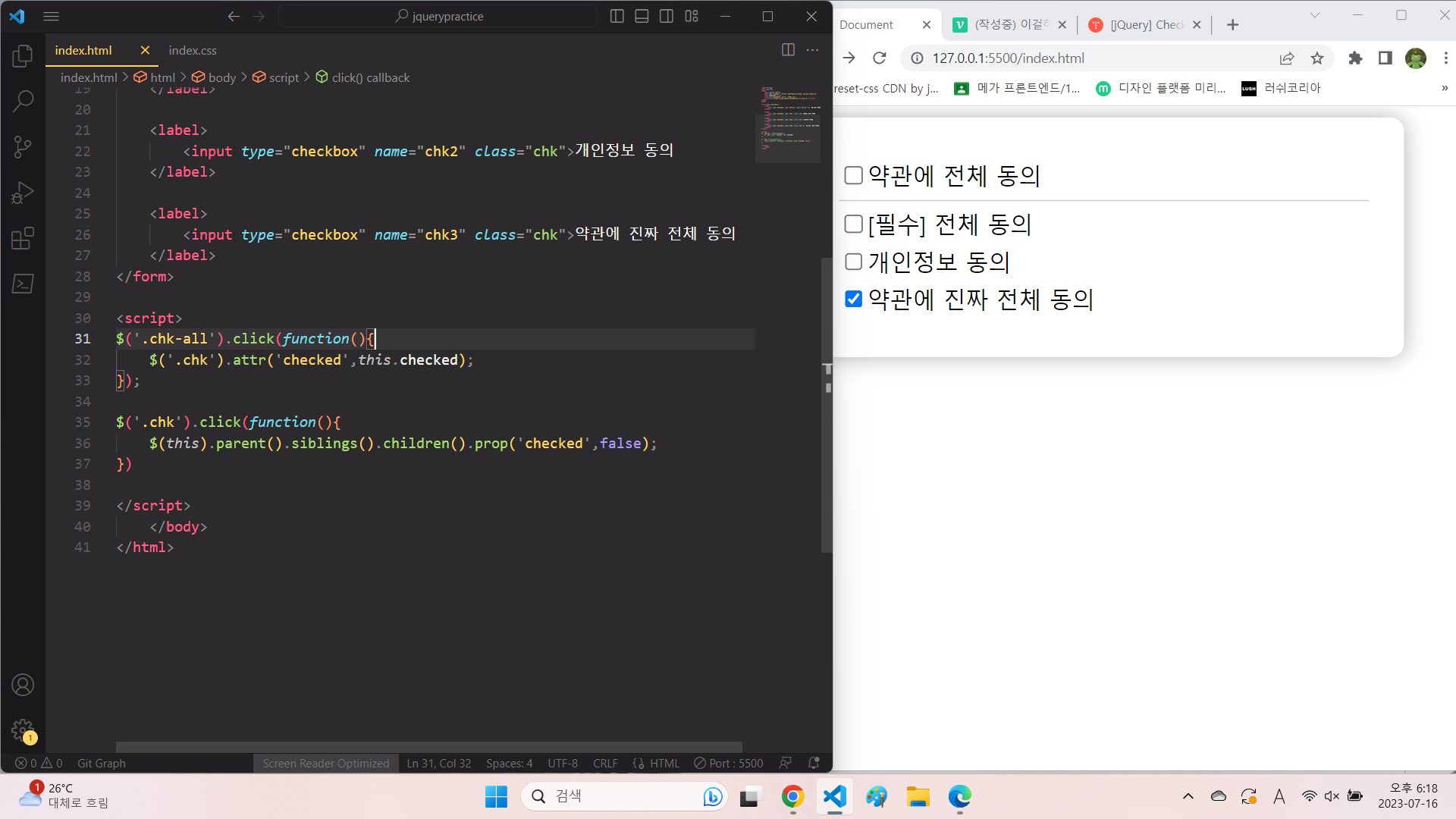Check the 개인정보 동의 checkbox
This screenshot has height=819, width=1456.
[x=854, y=262]
